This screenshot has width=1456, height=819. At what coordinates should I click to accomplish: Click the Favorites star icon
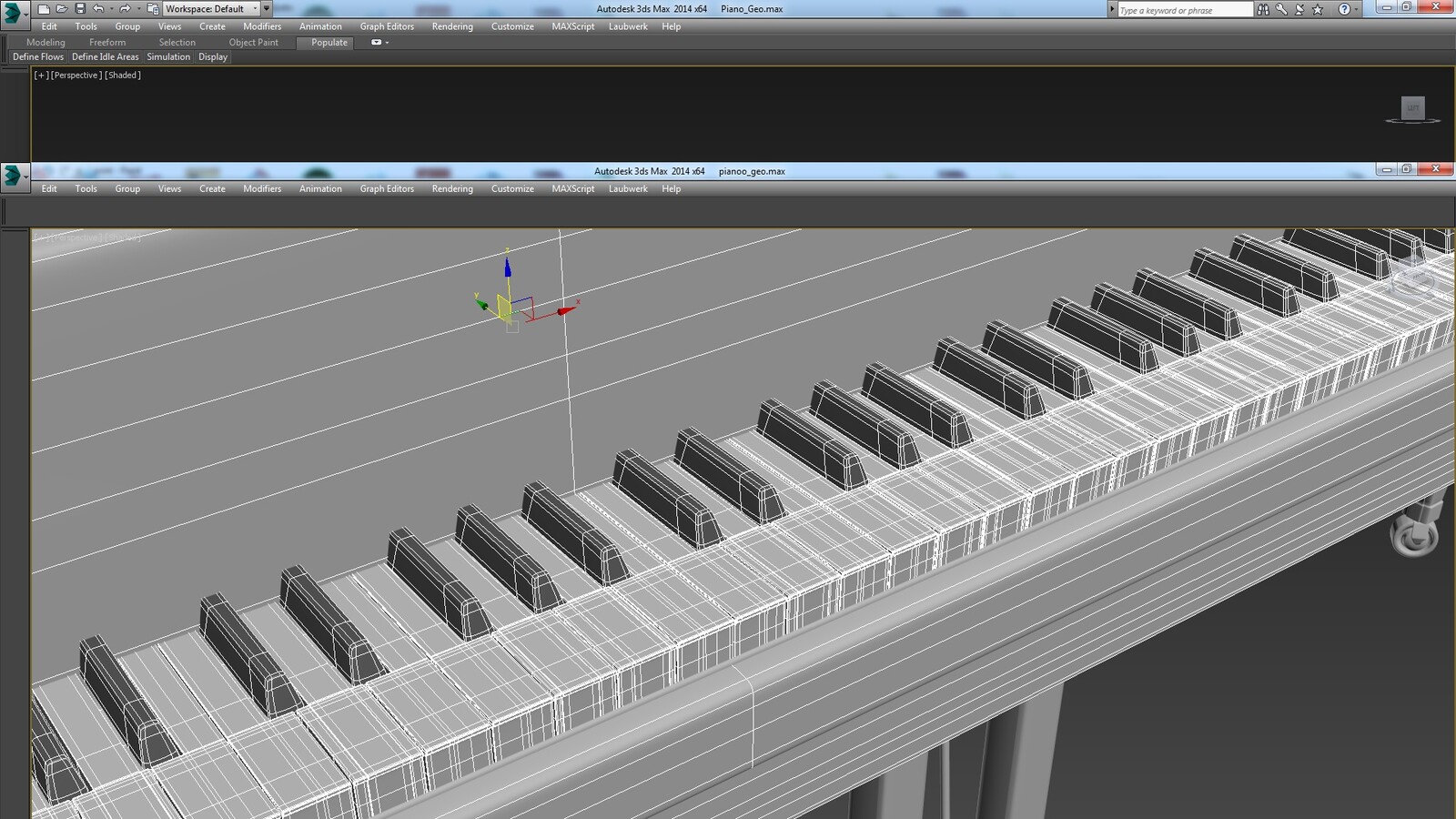pos(1318,9)
